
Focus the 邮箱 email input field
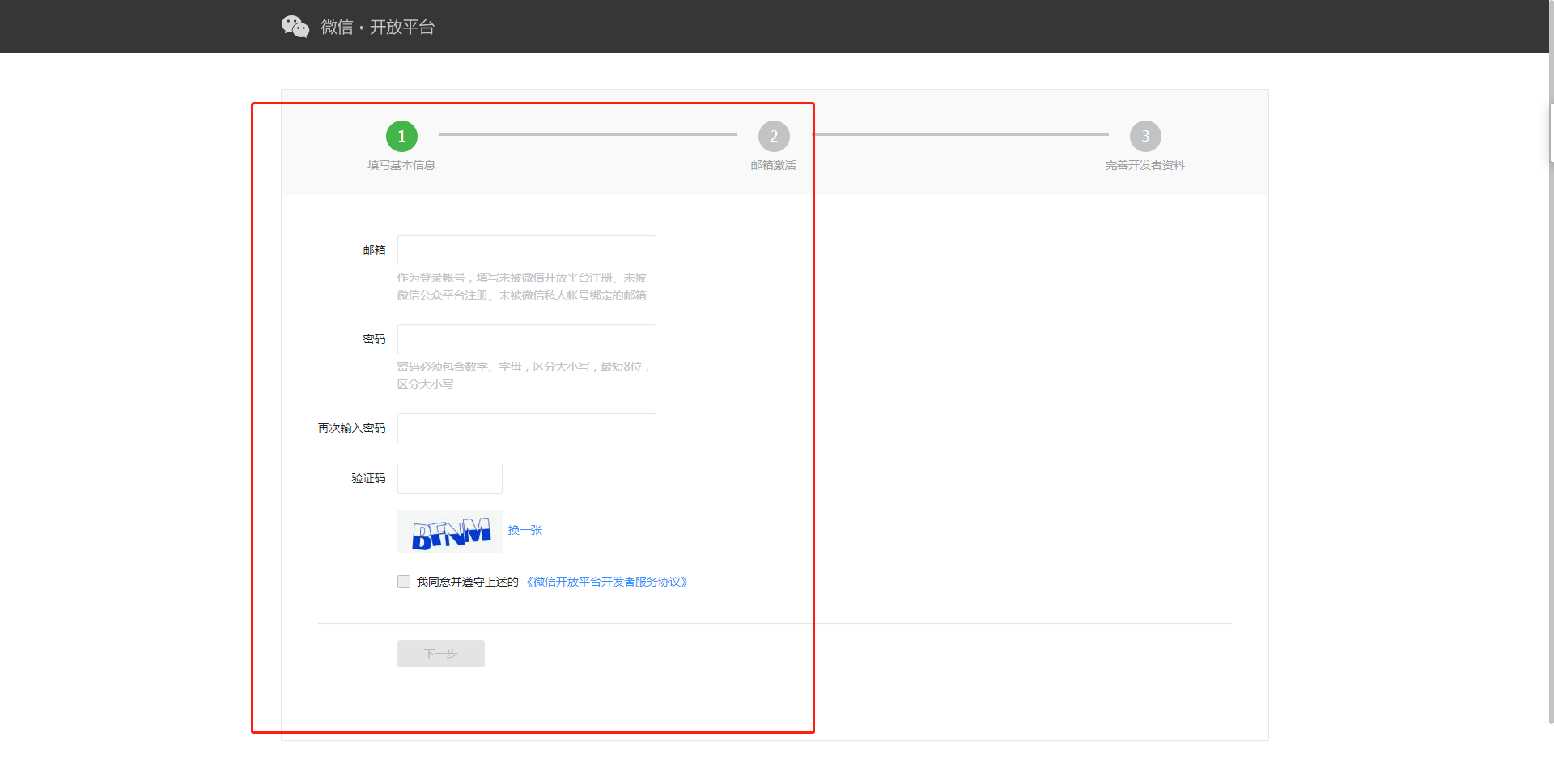527,250
